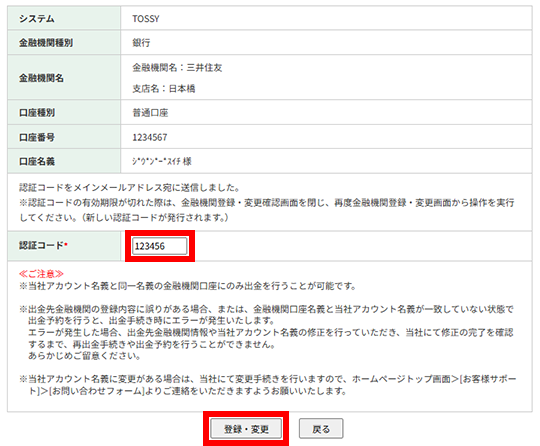The height and width of the screenshot is (446, 540).
Task: Click the システム row label
Action: 37,19
